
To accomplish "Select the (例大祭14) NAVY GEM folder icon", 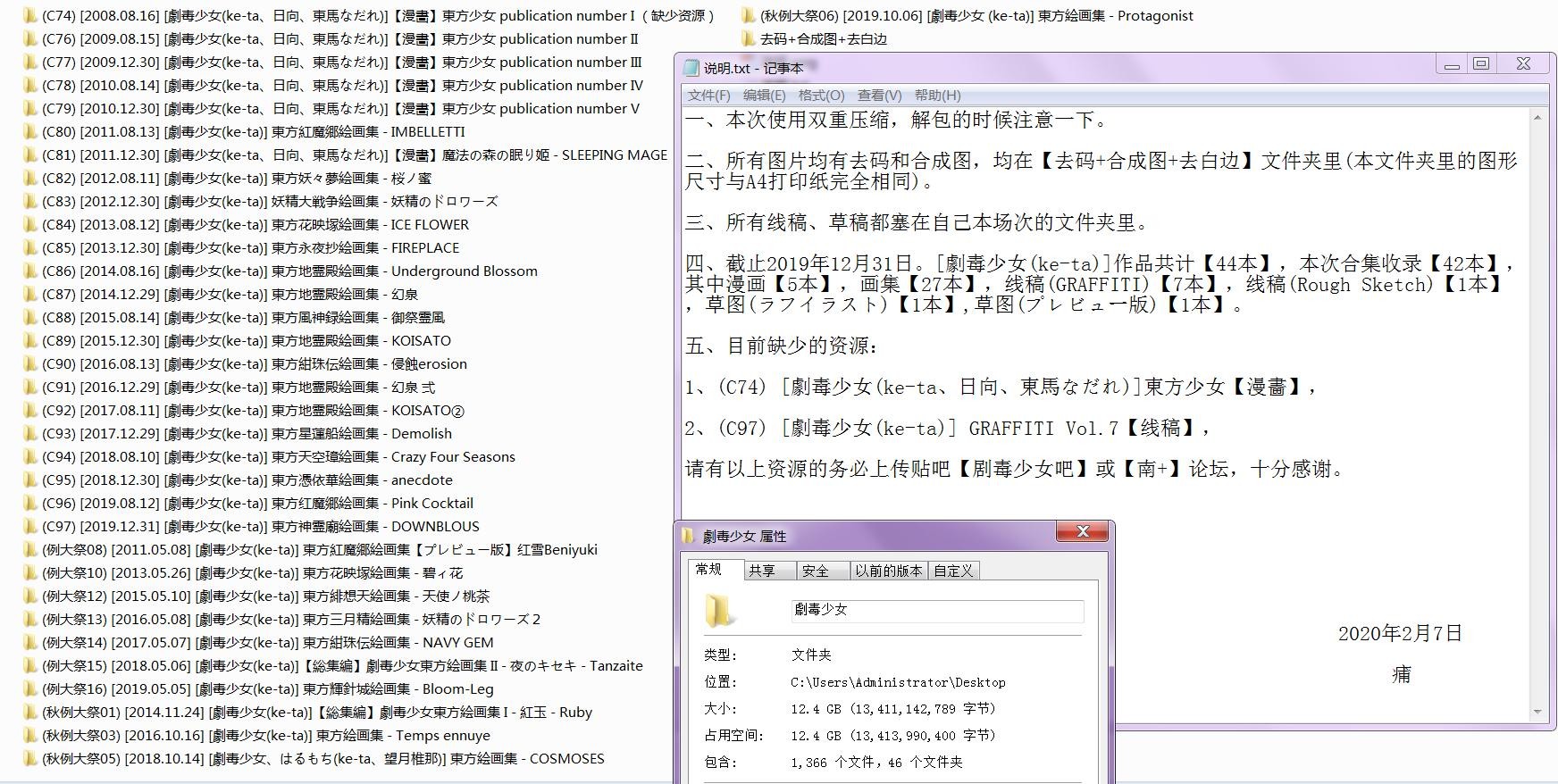I will coord(30,643).
